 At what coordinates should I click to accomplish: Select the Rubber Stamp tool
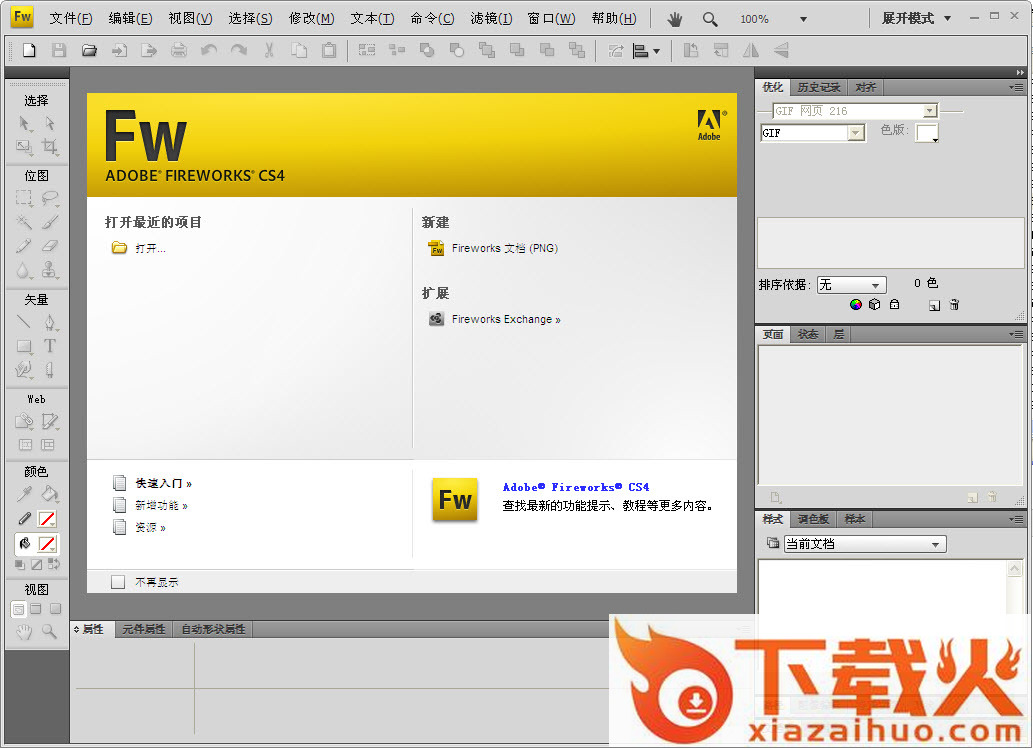point(49,270)
